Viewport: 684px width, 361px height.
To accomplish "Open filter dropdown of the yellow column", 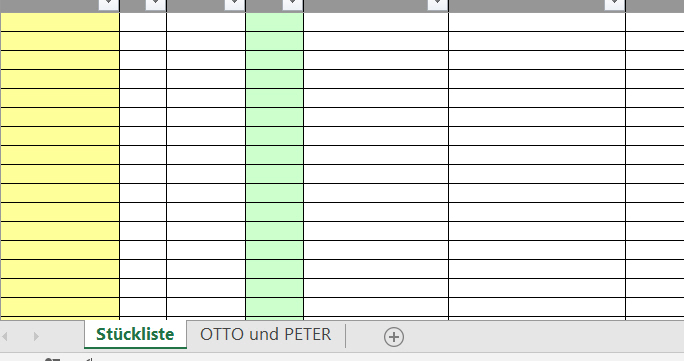I will click(109, 4).
